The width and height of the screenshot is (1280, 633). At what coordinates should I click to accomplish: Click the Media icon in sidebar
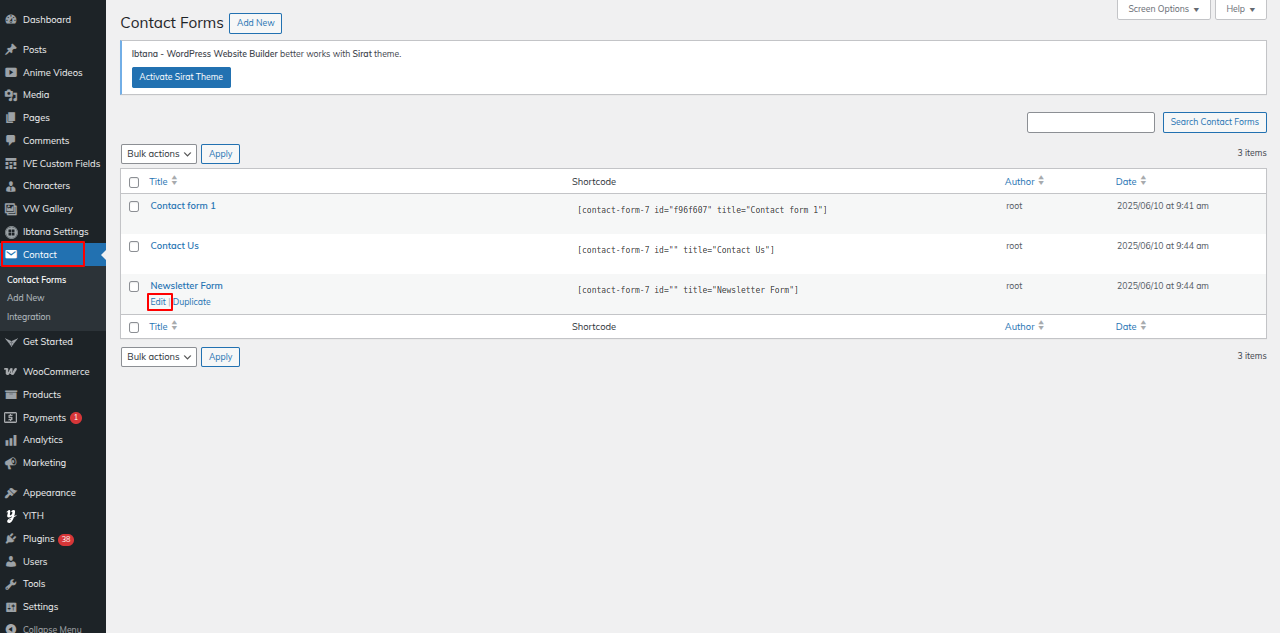[x=11, y=95]
